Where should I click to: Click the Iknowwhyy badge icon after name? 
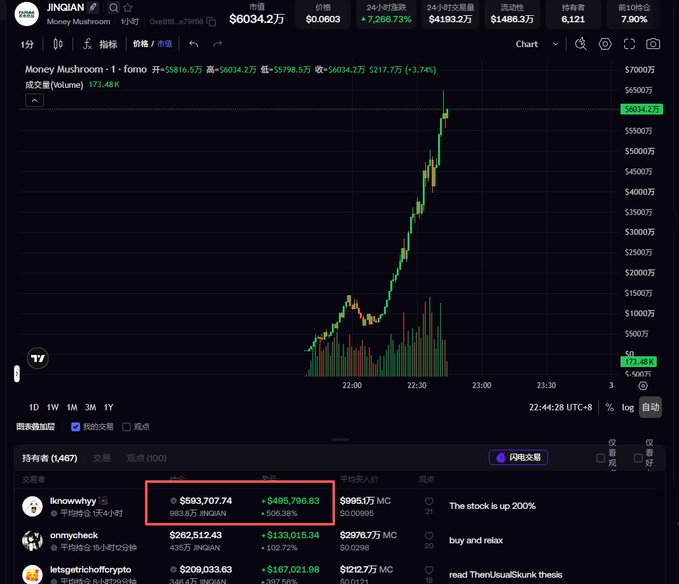coord(103,501)
